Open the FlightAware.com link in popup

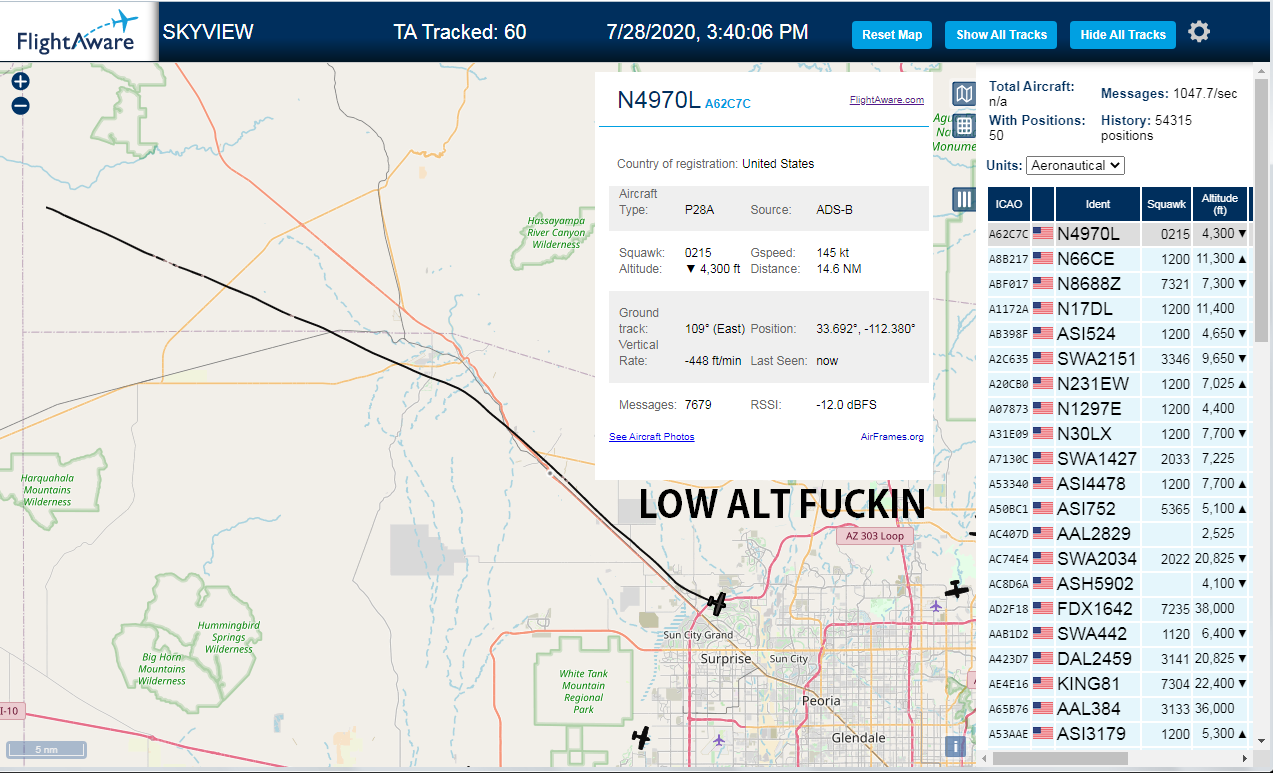coord(887,100)
